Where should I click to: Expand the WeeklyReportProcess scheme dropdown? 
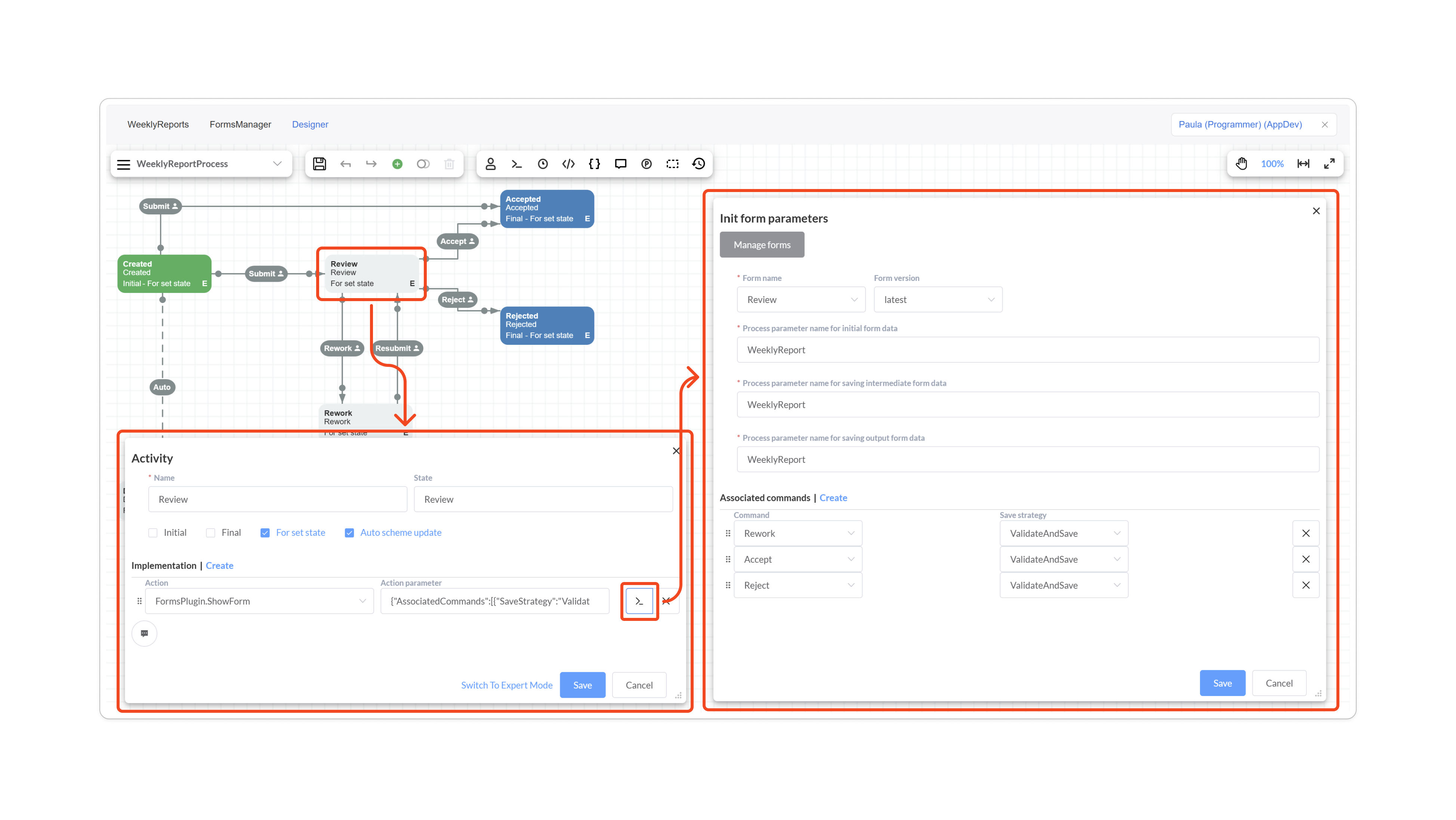tap(278, 164)
